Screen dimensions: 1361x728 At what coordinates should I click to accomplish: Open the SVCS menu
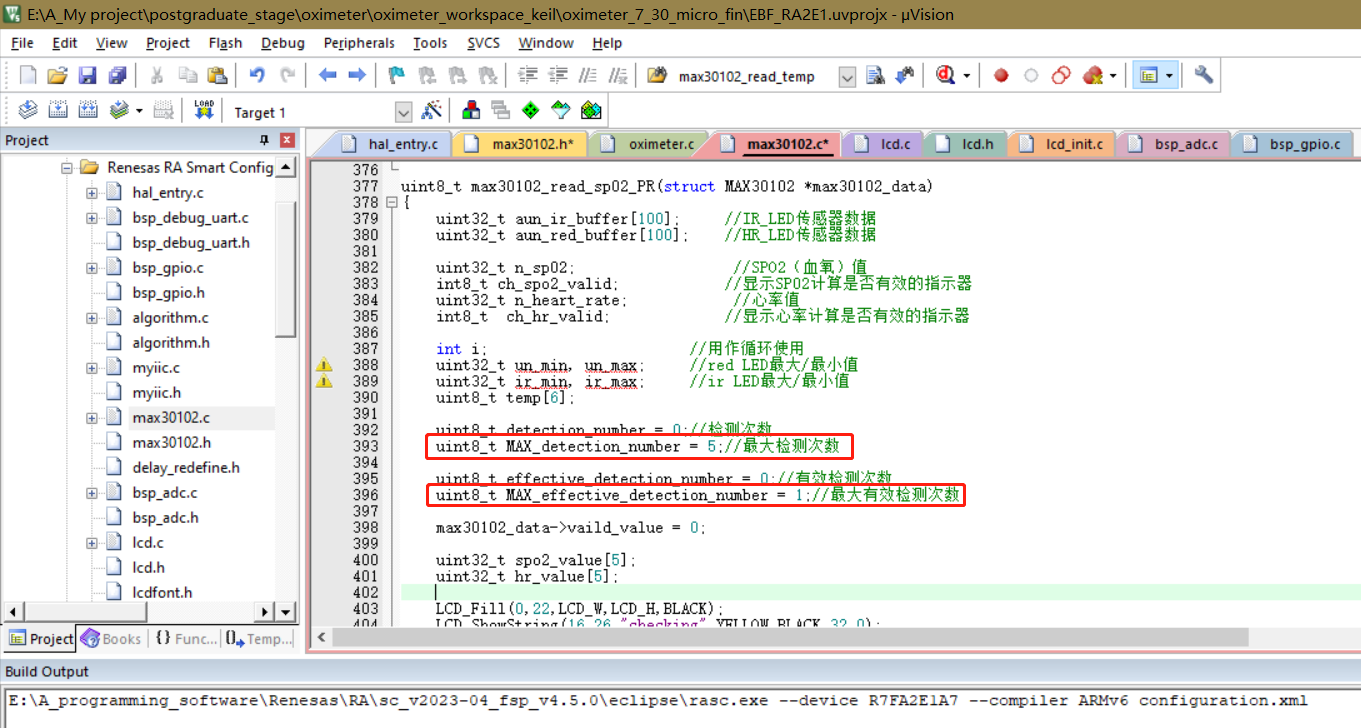[x=483, y=43]
